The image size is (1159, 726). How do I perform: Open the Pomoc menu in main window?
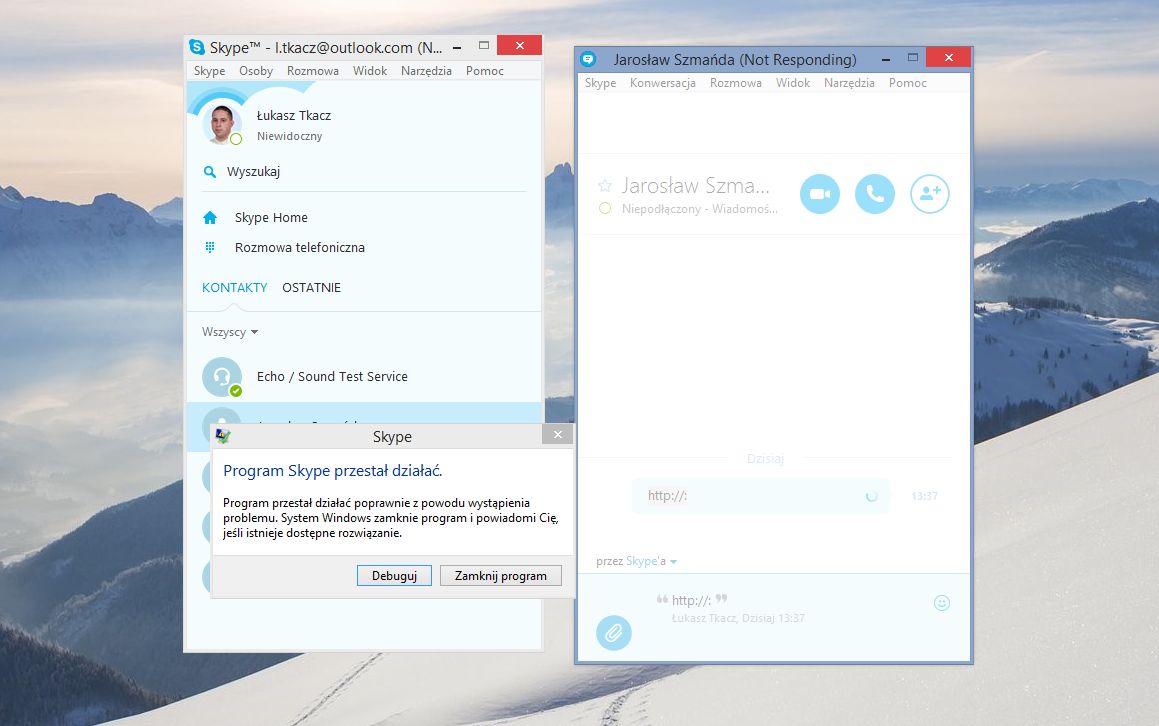click(484, 70)
